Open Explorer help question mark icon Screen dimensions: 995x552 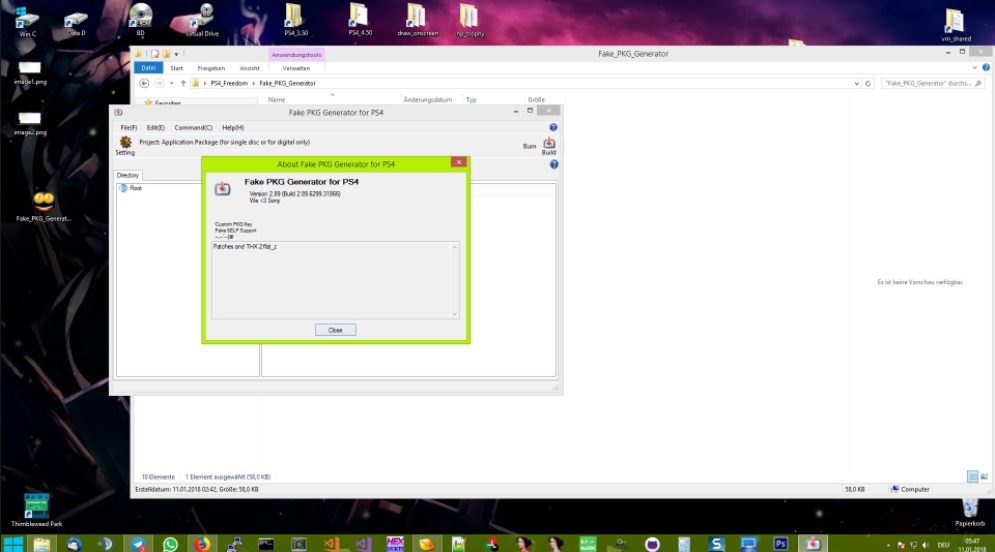pyautogui.click(x=985, y=68)
